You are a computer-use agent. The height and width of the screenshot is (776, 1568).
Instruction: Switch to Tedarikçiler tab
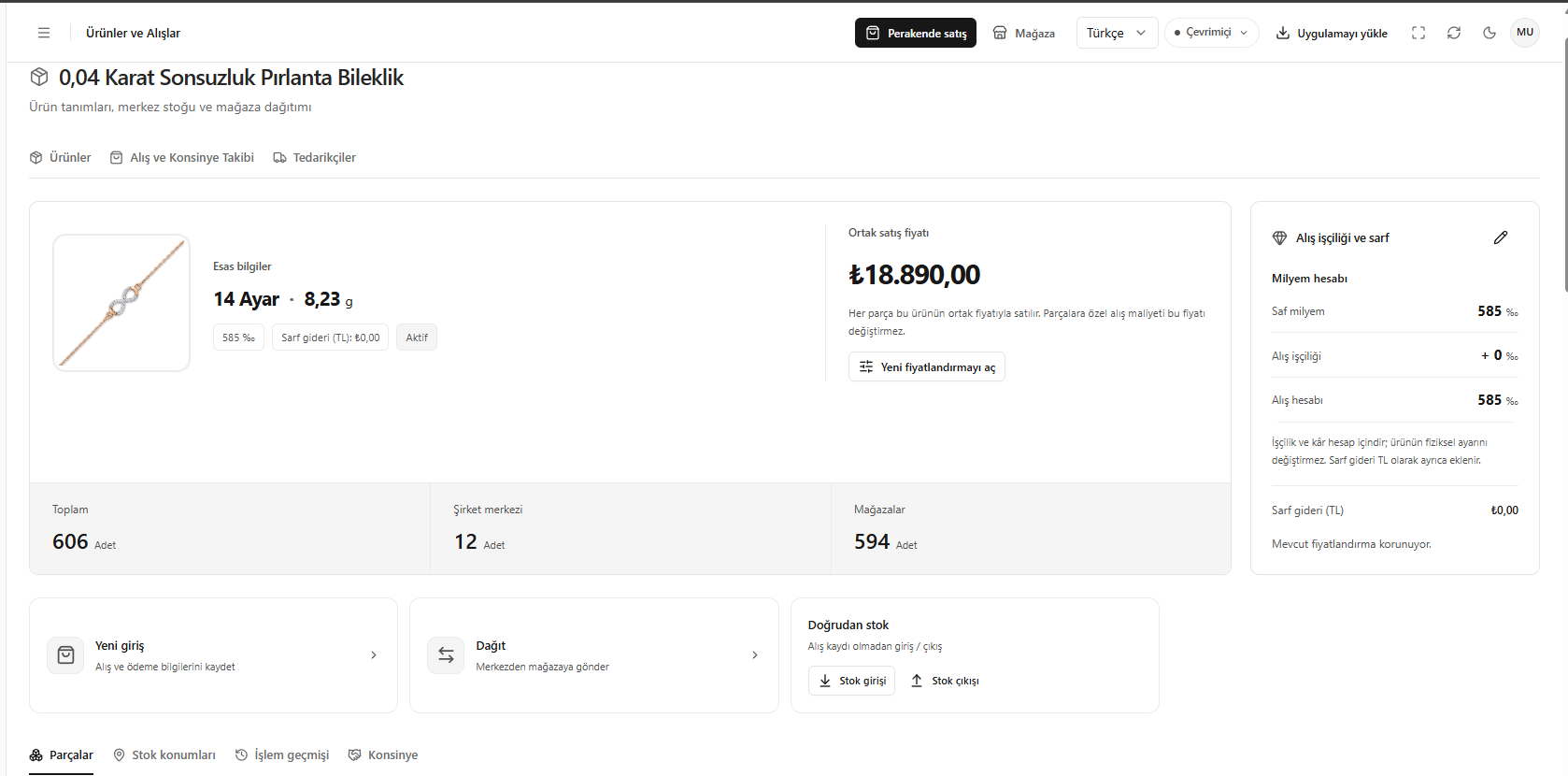coord(315,158)
